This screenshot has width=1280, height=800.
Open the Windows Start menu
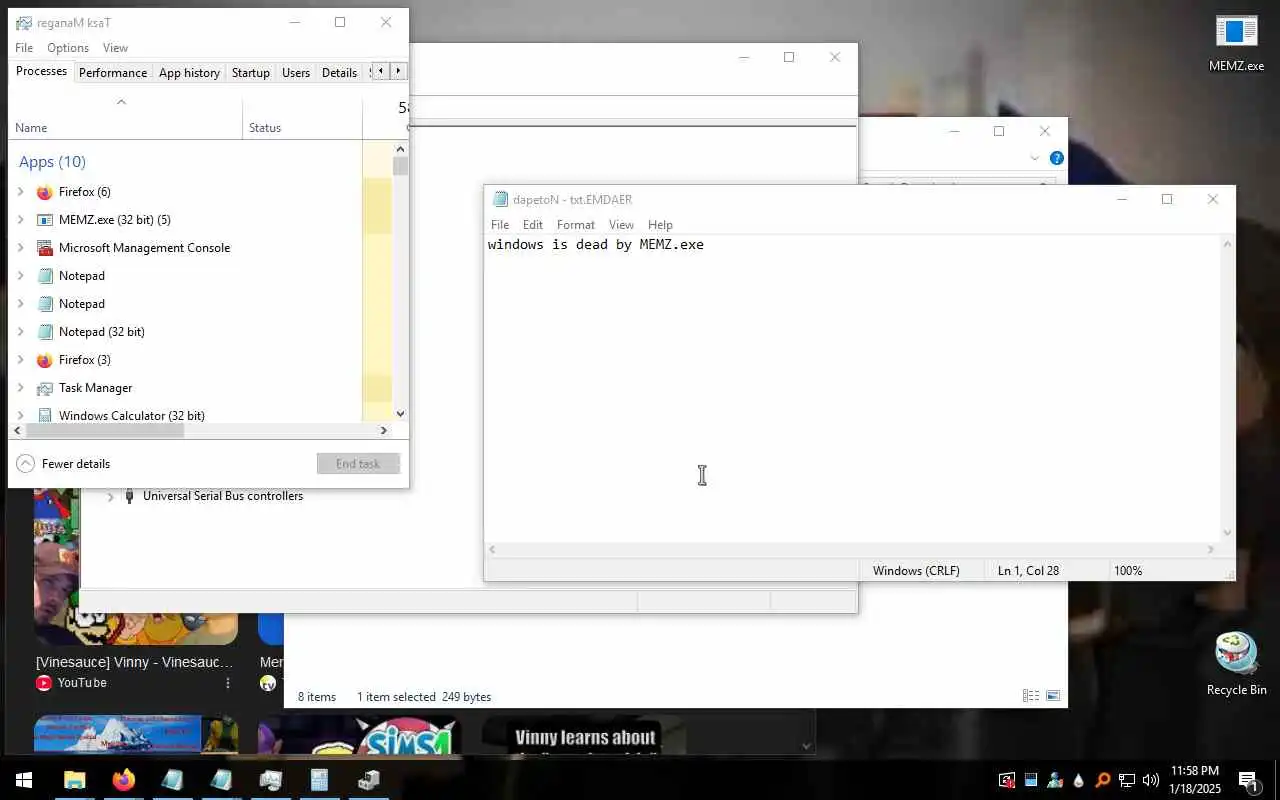pos(24,780)
